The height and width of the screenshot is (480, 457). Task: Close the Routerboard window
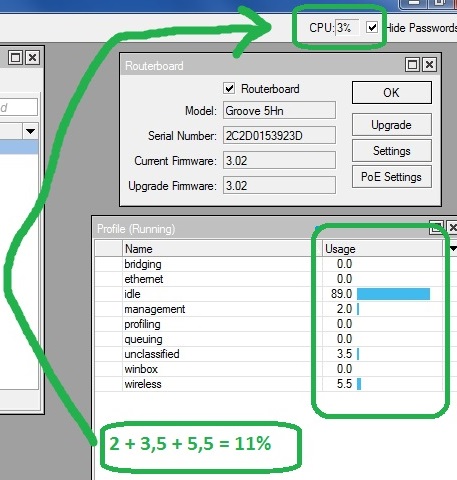tap(430, 64)
